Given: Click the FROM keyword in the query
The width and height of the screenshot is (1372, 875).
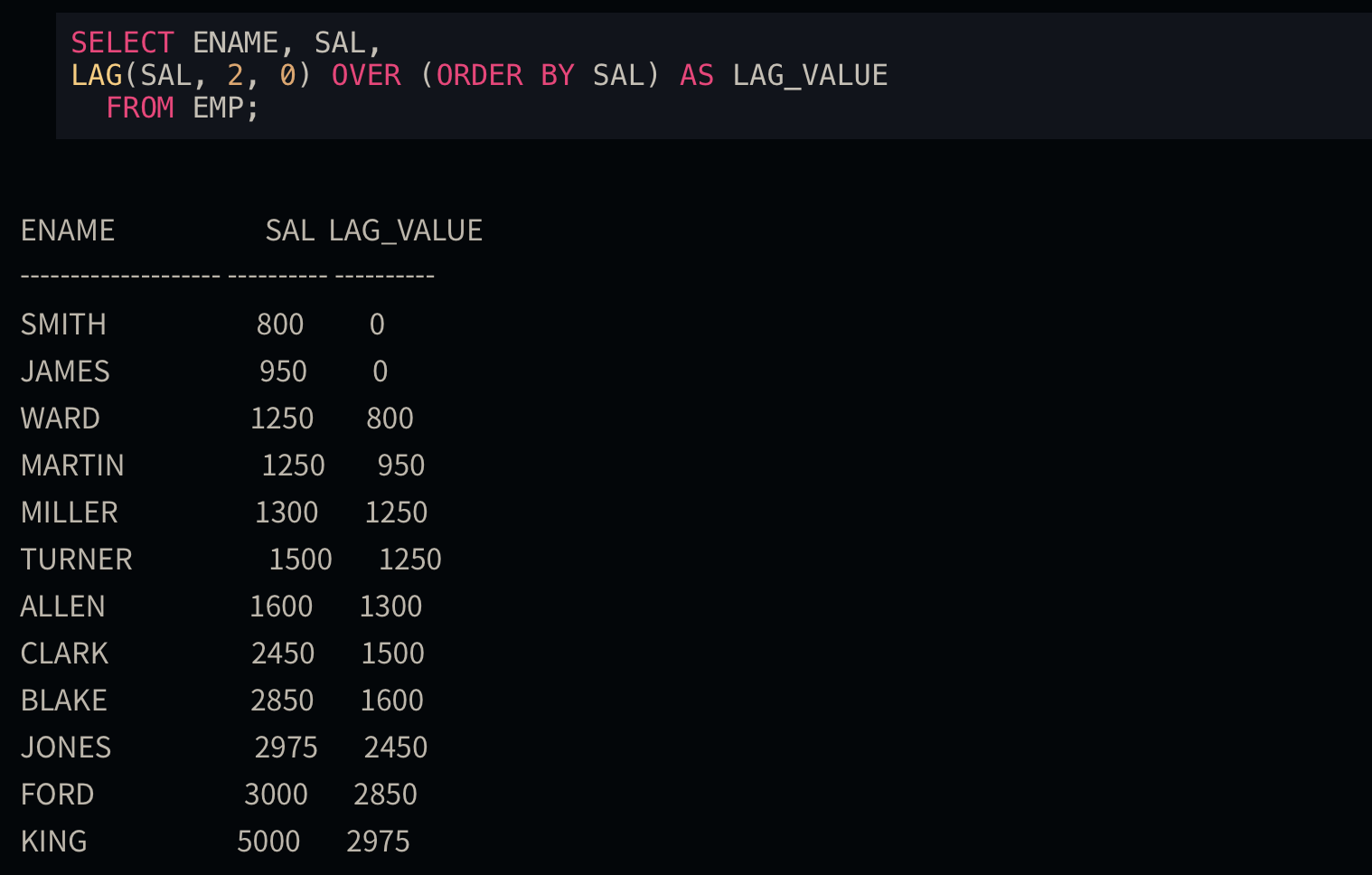Looking at the screenshot, I should point(140,108).
